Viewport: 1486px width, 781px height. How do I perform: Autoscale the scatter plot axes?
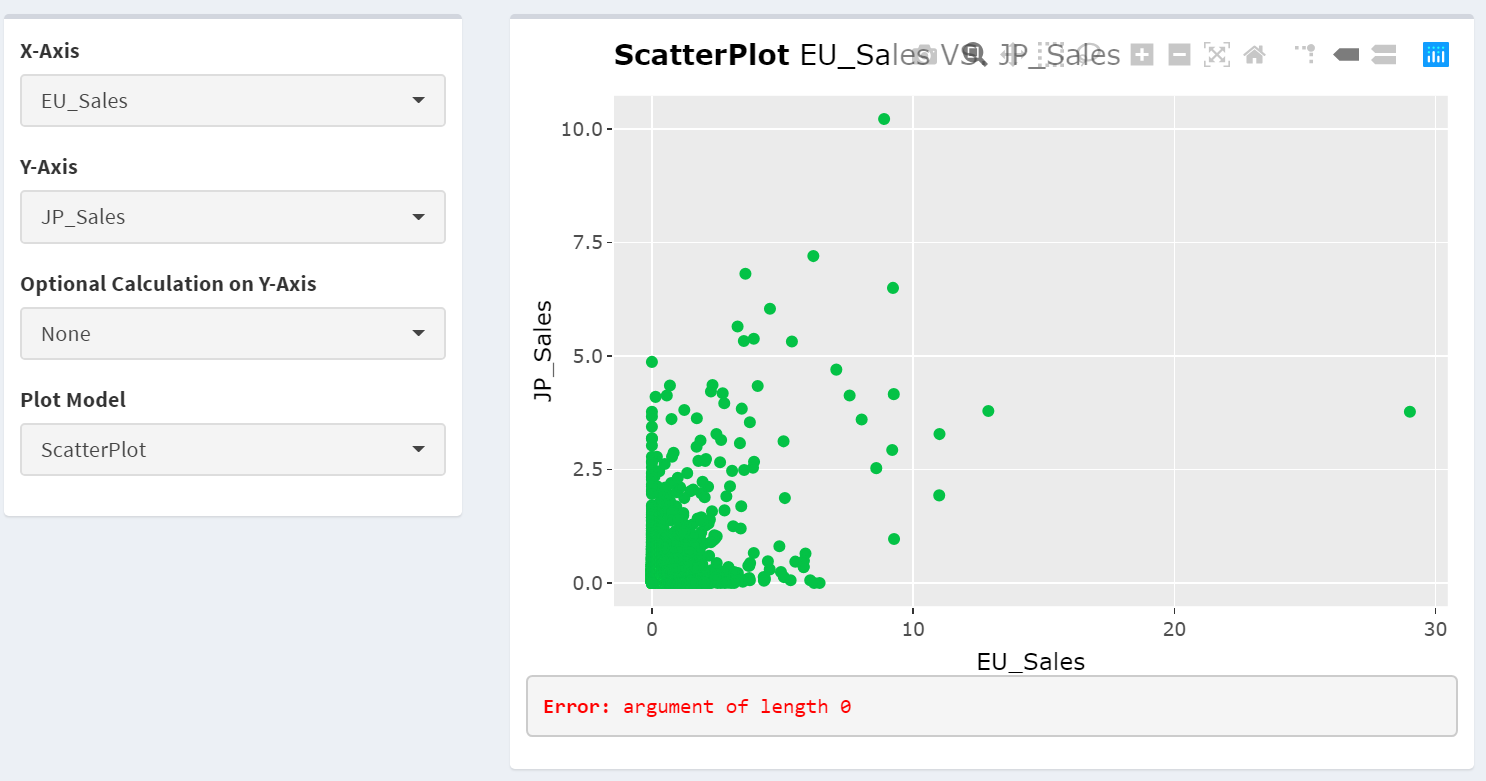(x=1217, y=54)
